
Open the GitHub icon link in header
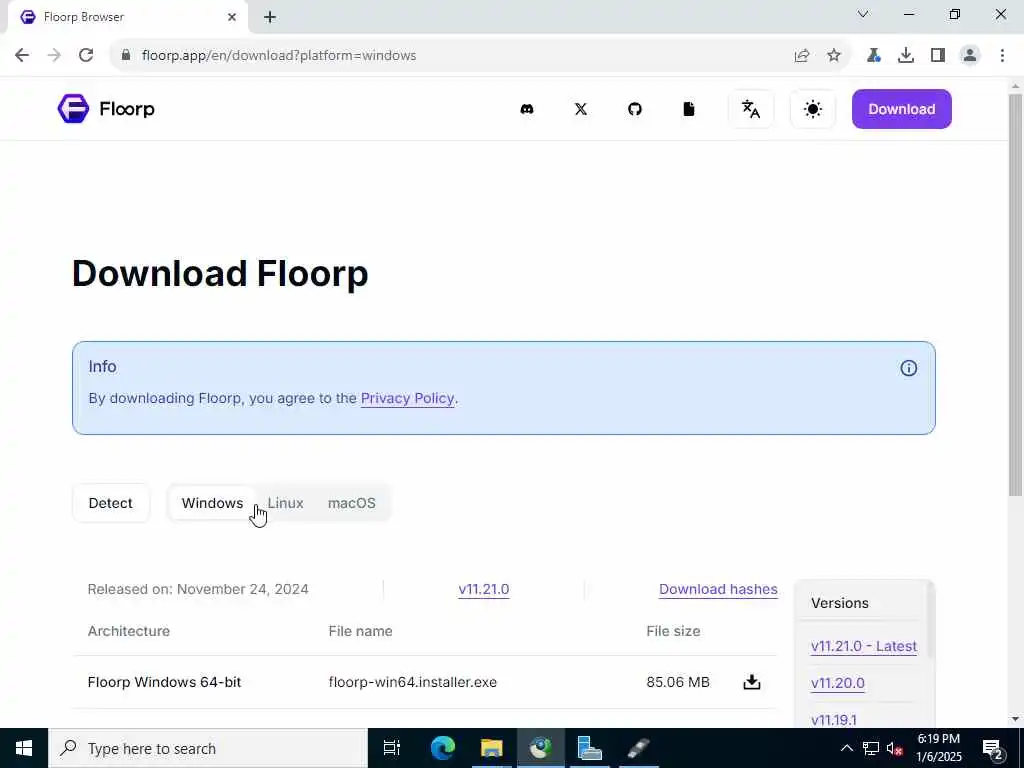(635, 109)
